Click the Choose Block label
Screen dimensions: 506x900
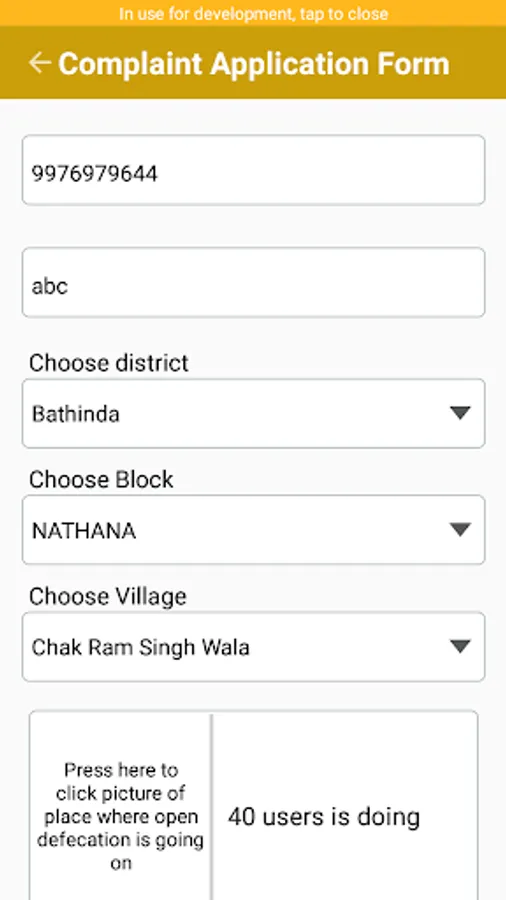(x=101, y=480)
